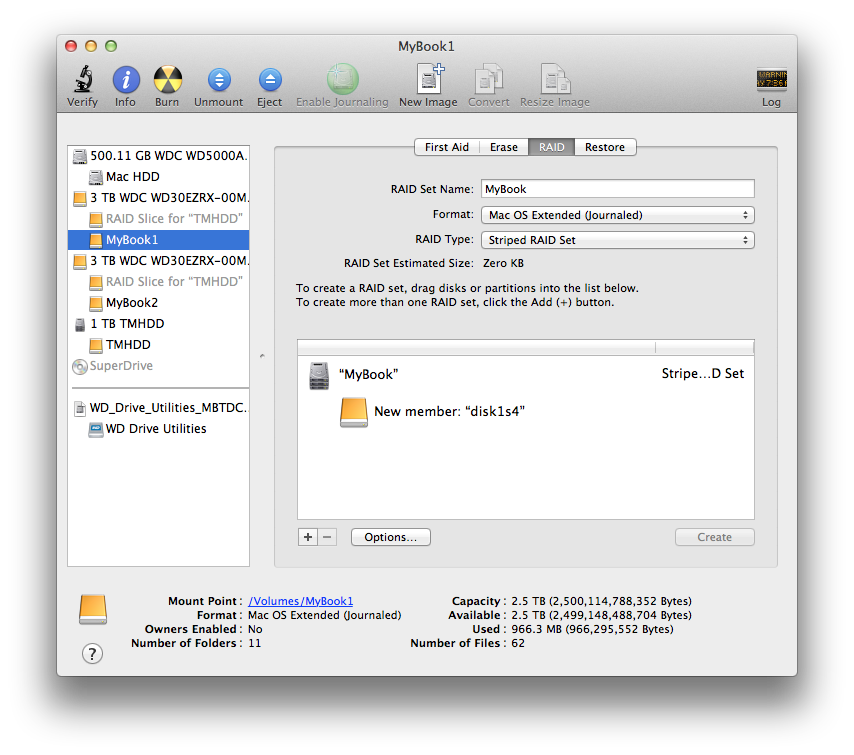Click the Eject toolbar icon
Viewport: 854px width, 755px height.
click(270, 80)
